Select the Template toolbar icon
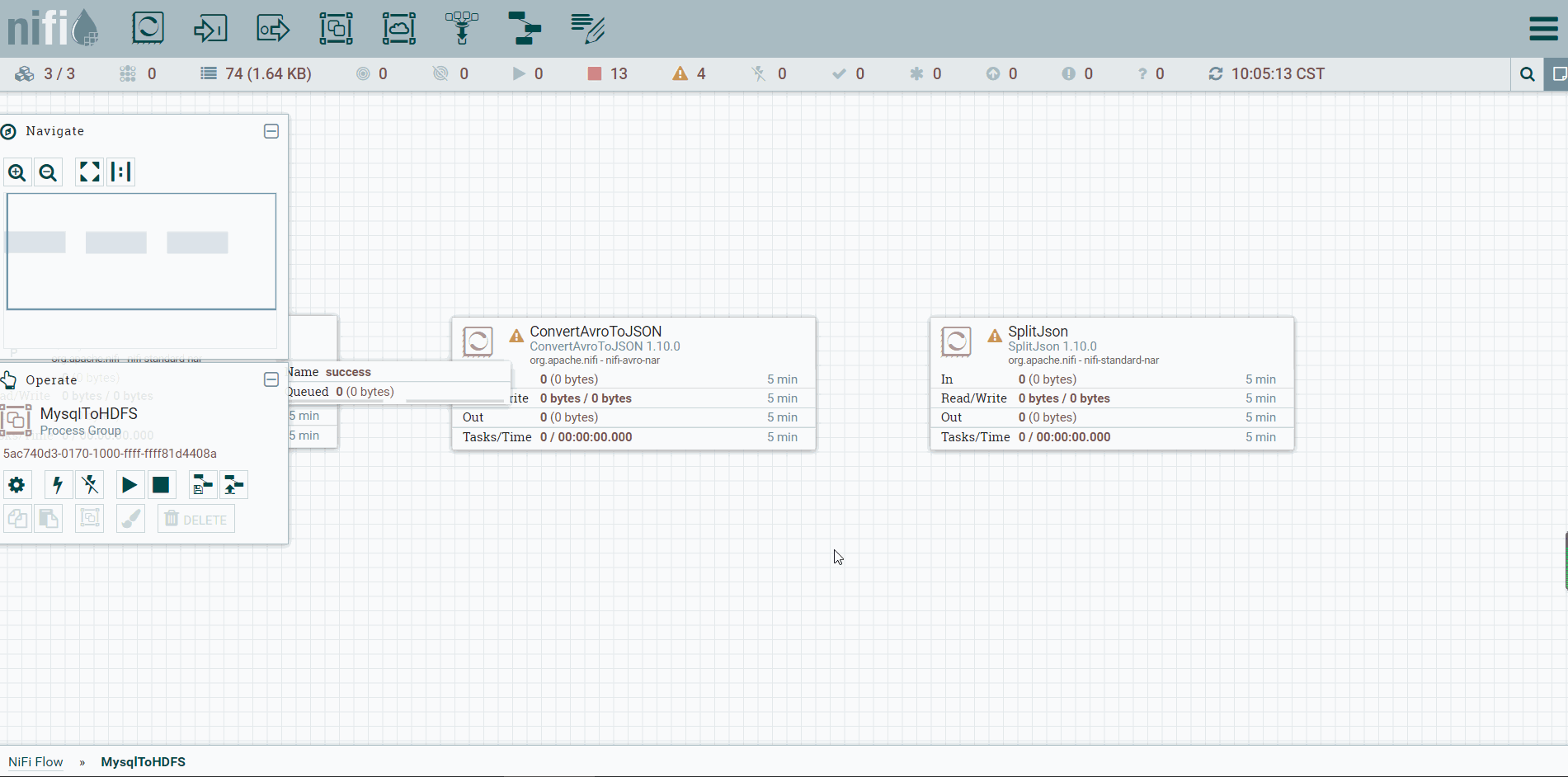The image size is (1568, 777). [x=525, y=28]
